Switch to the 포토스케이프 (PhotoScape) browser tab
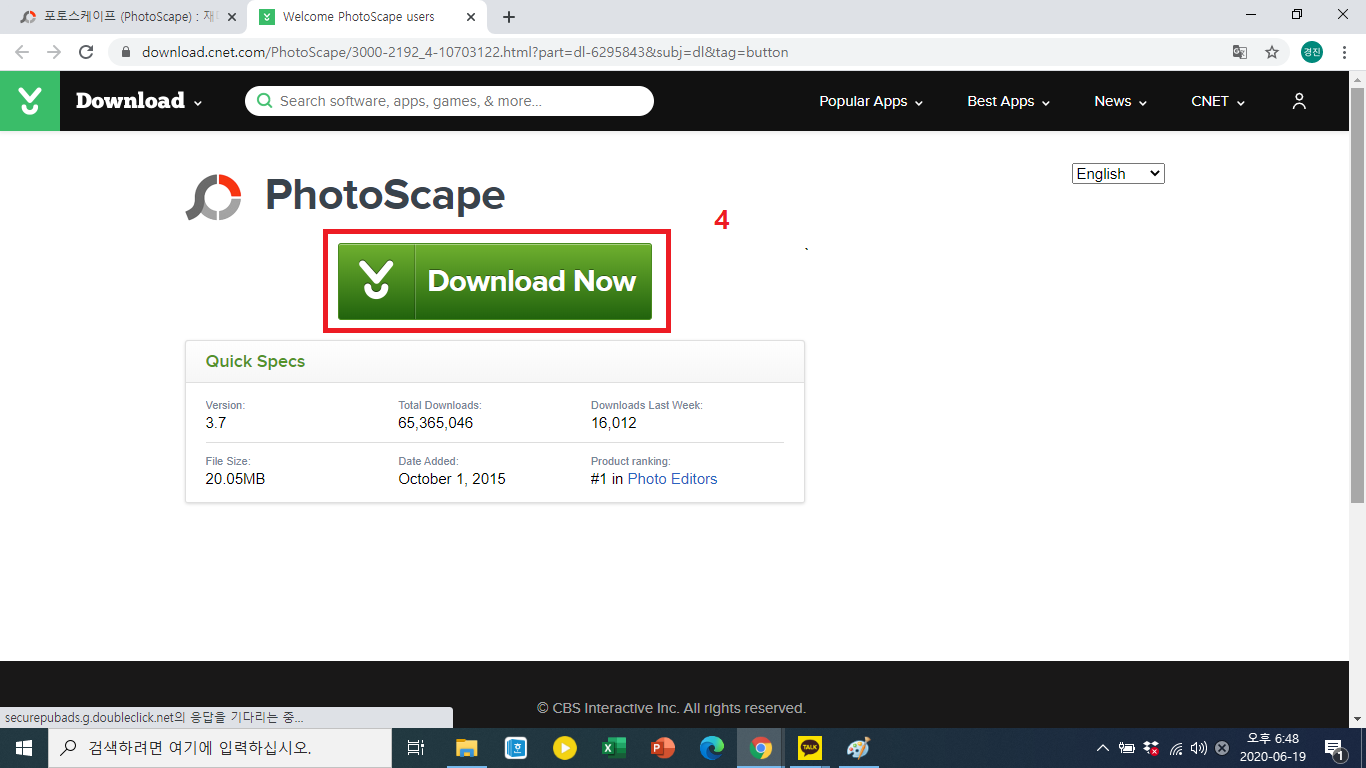 125,17
